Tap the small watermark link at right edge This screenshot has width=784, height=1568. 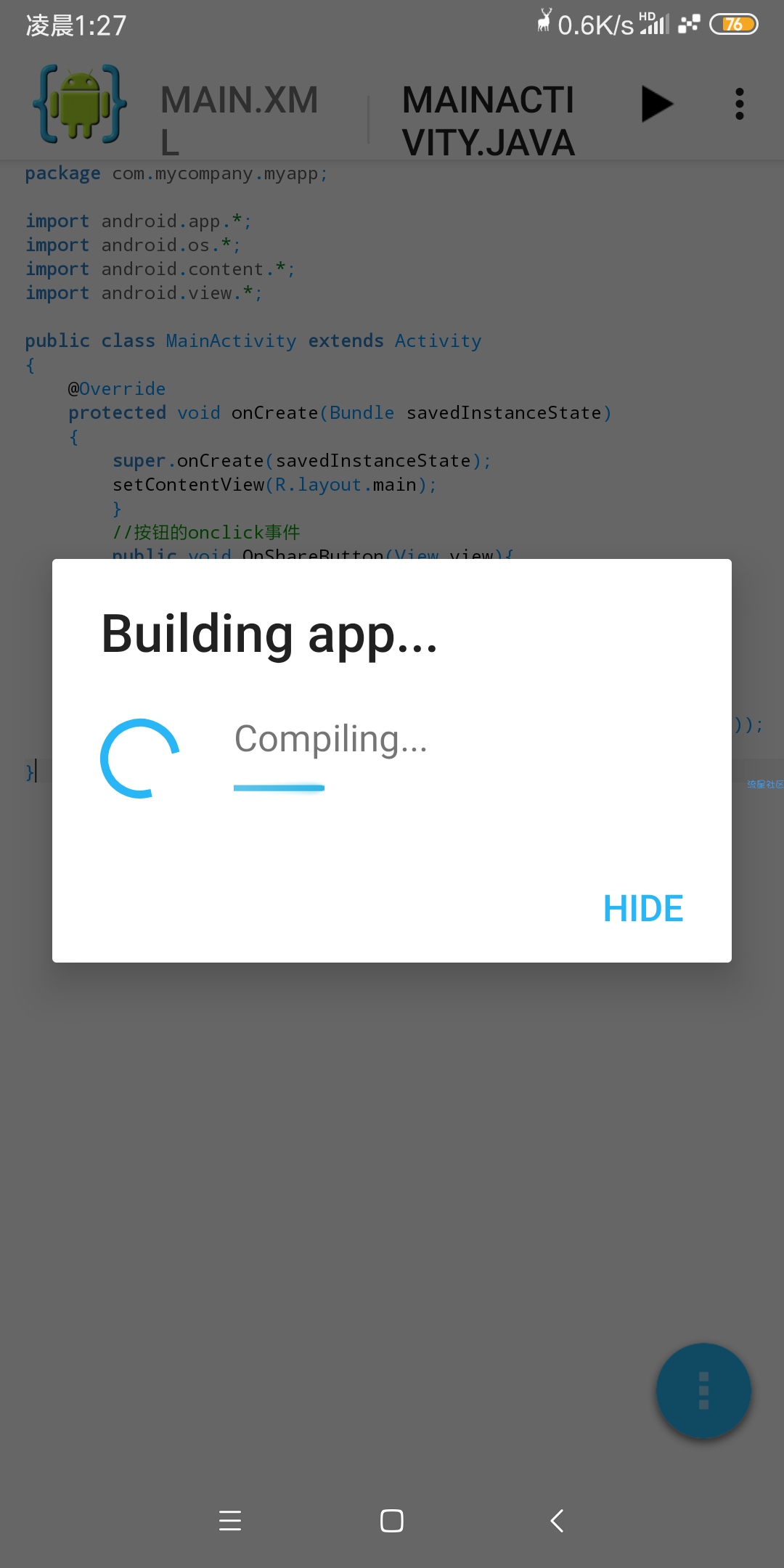765,784
